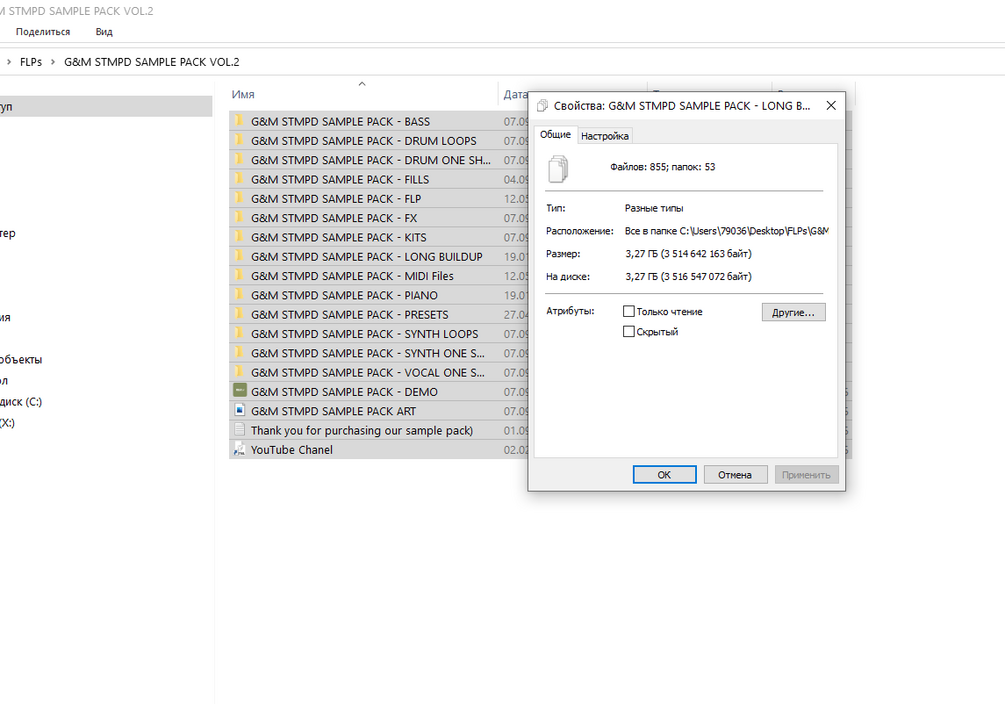Close the Properties dialog
The height and width of the screenshot is (704, 1005).
click(831, 105)
